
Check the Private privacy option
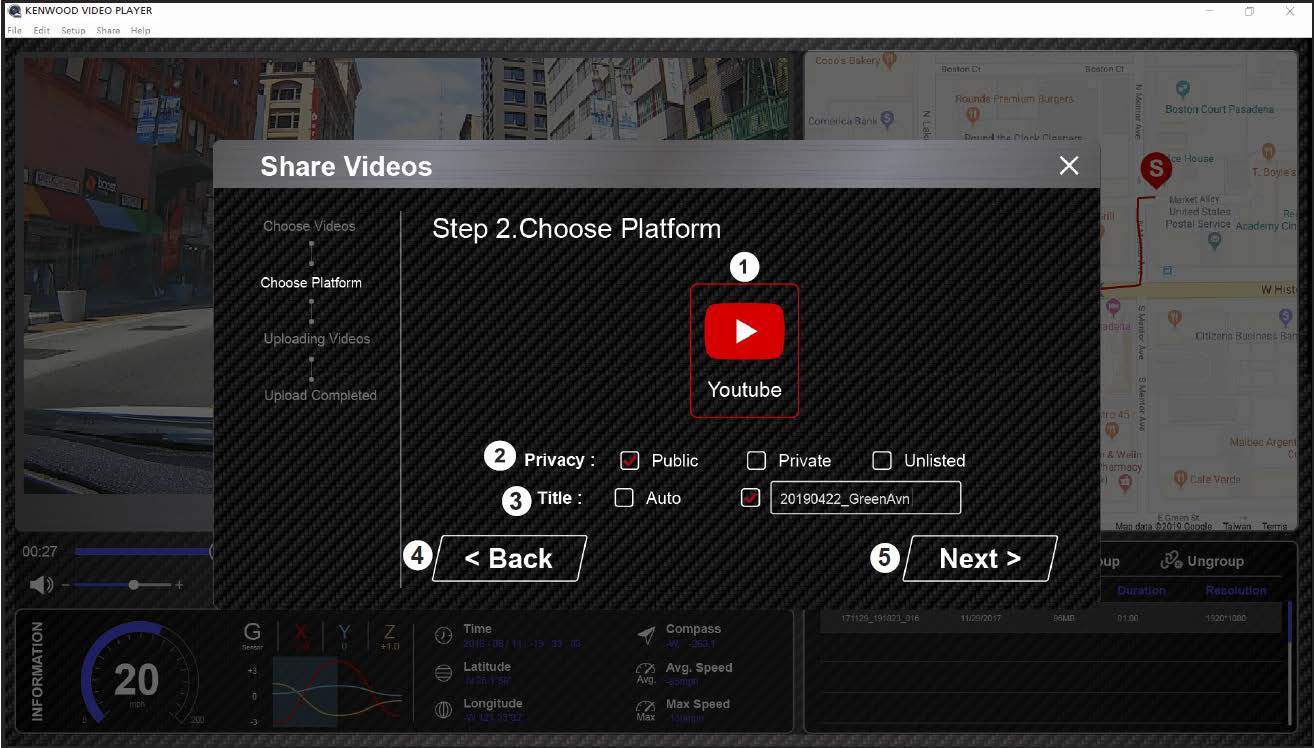pyautogui.click(x=757, y=461)
